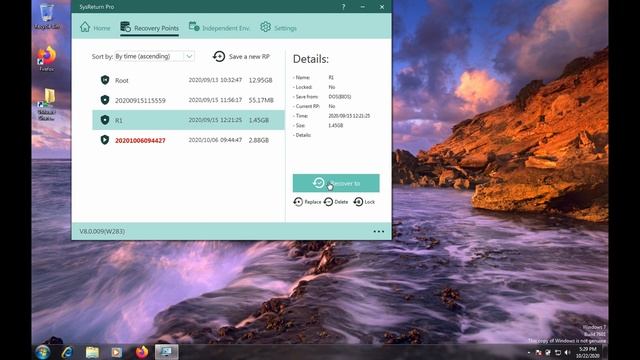This screenshot has height=360, width=640.
Task: Open the volume speaker tray icon
Action: (x=567, y=352)
